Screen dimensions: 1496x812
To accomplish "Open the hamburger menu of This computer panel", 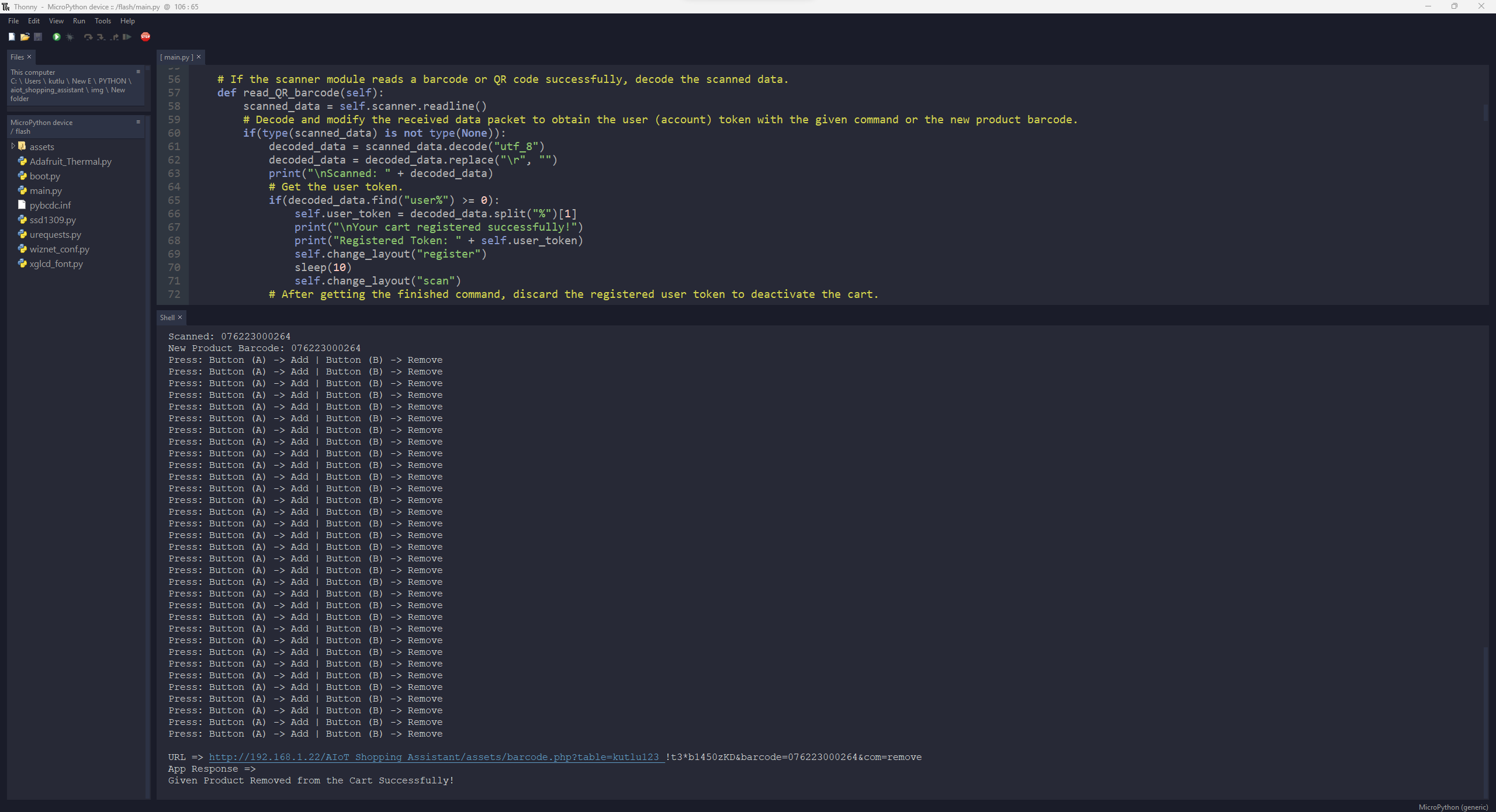I will click(x=138, y=71).
